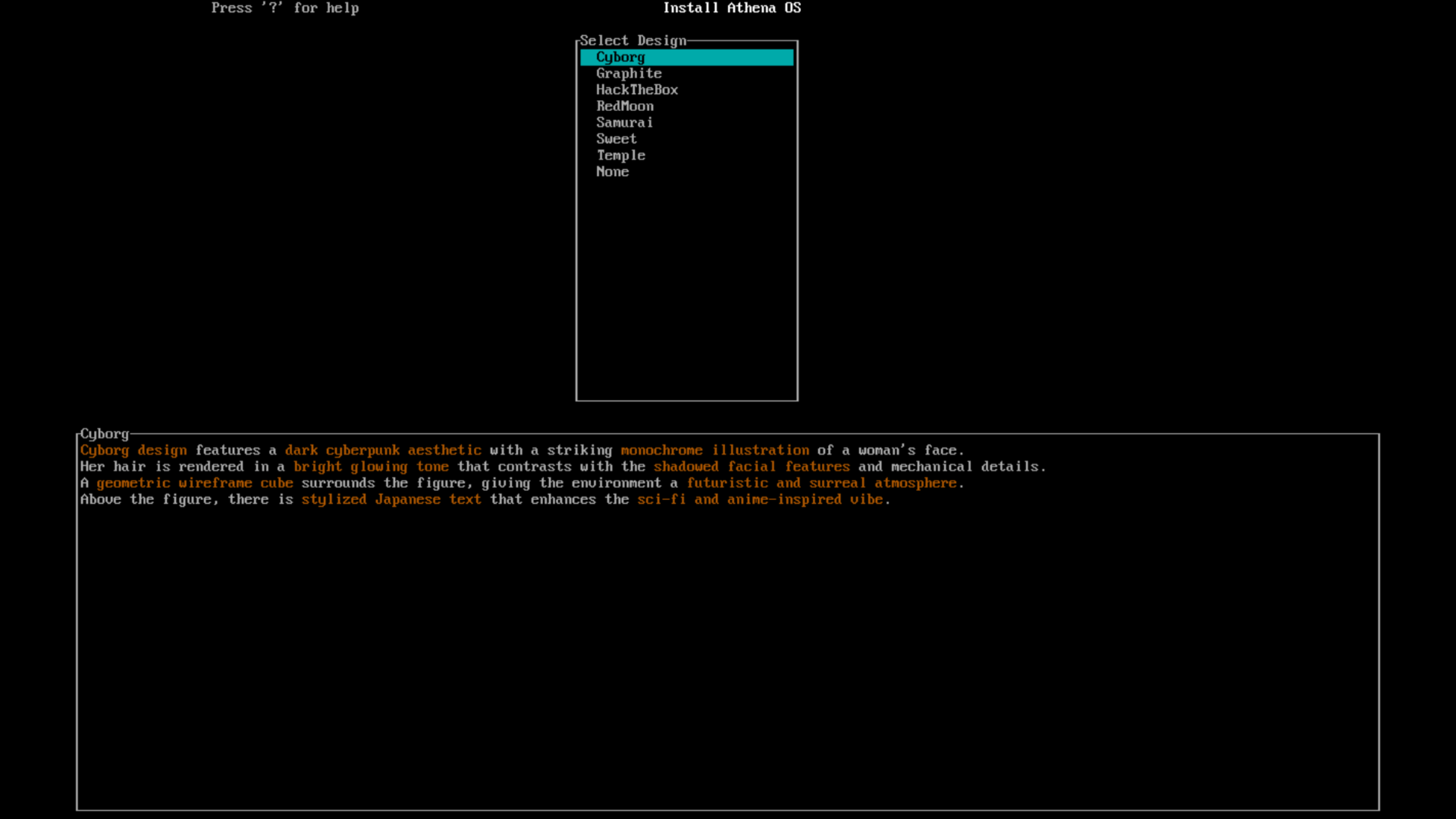
Task: Click the highlighted text dark cyberpunk aesthetic
Action: (x=383, y=450)
